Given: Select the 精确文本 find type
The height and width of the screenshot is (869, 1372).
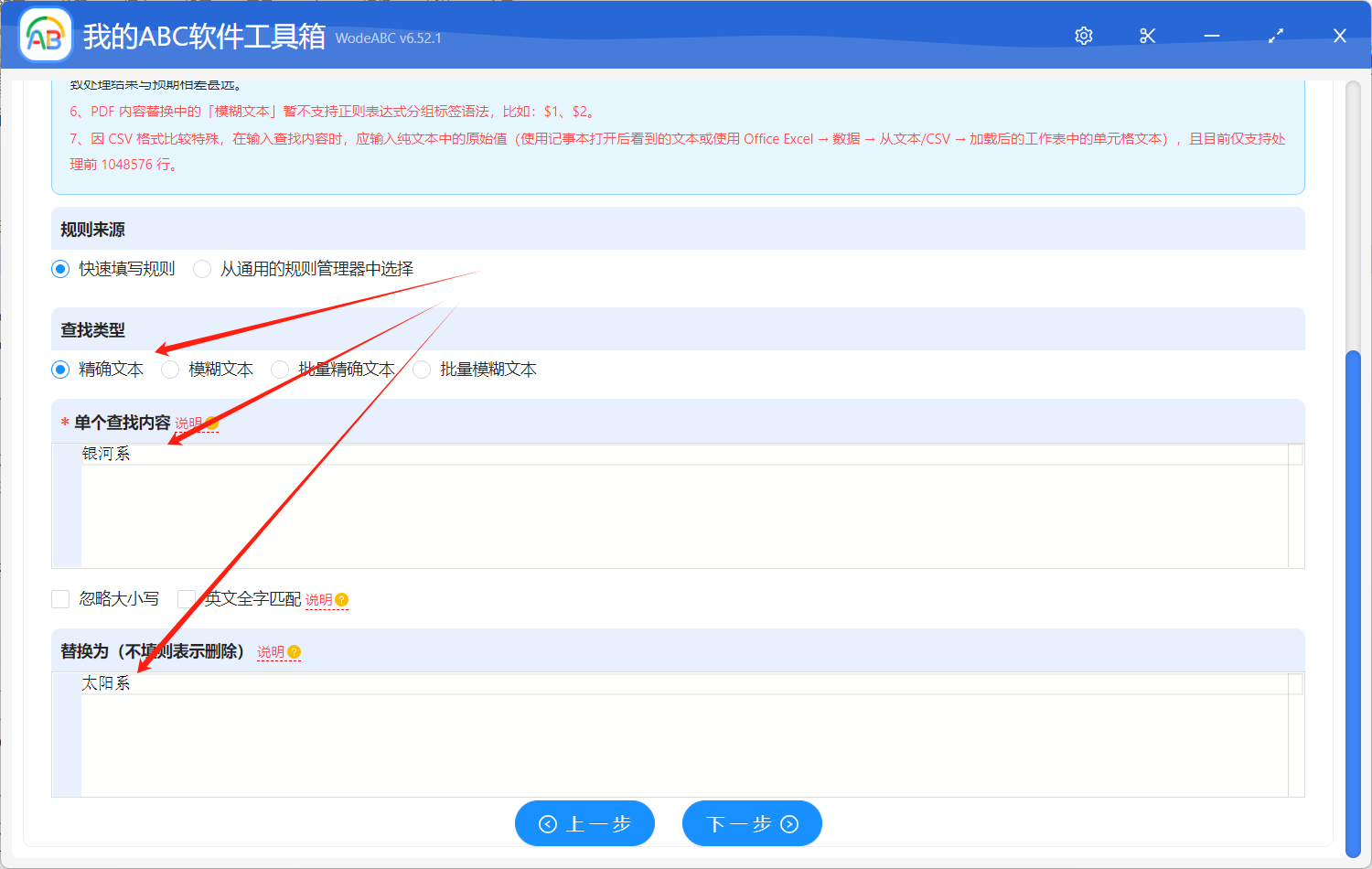Looking at the screenshot, I should tap(60, 369).
